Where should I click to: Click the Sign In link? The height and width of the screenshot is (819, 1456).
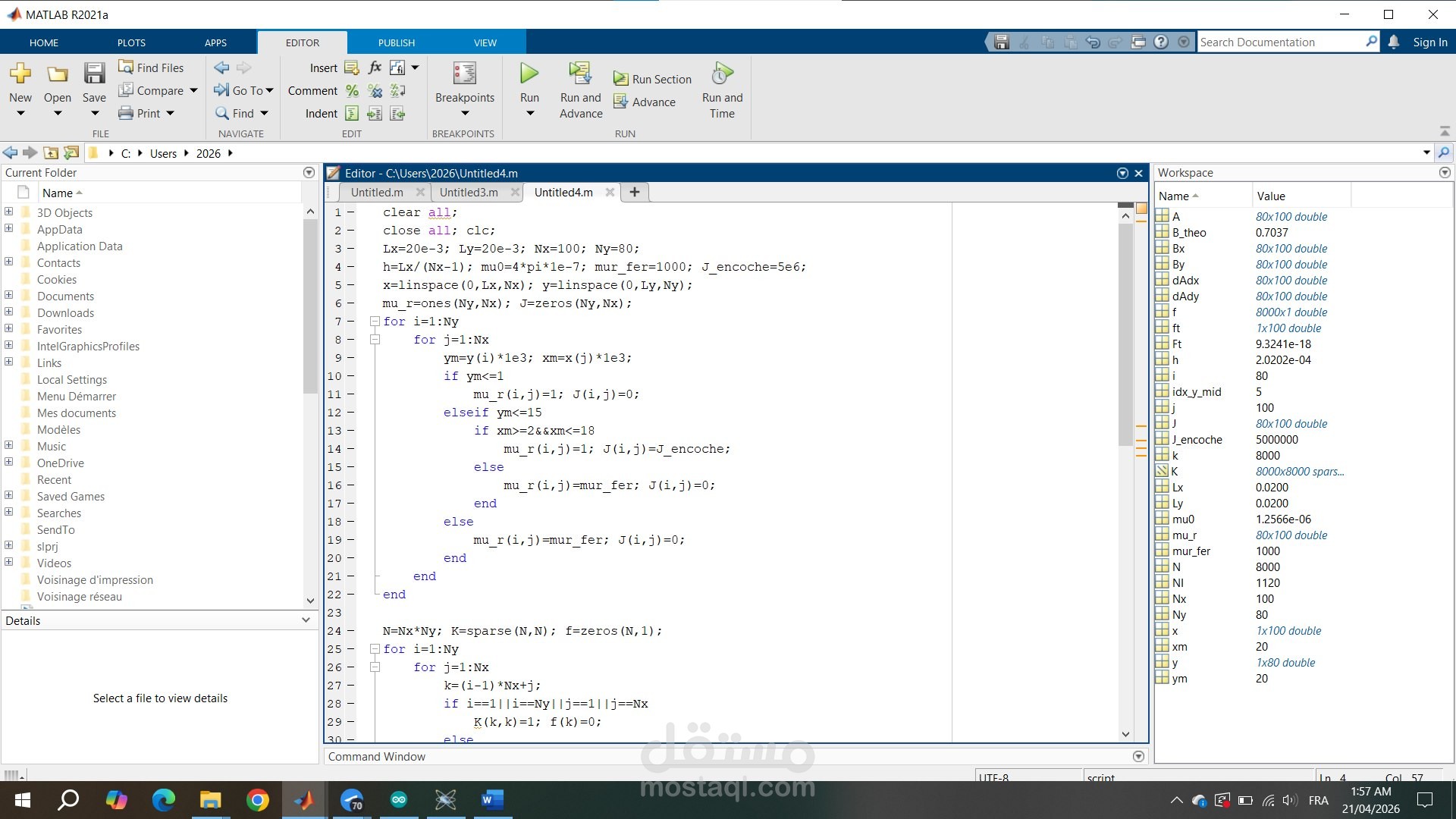pyautogui.click(x=1429, y=42)
